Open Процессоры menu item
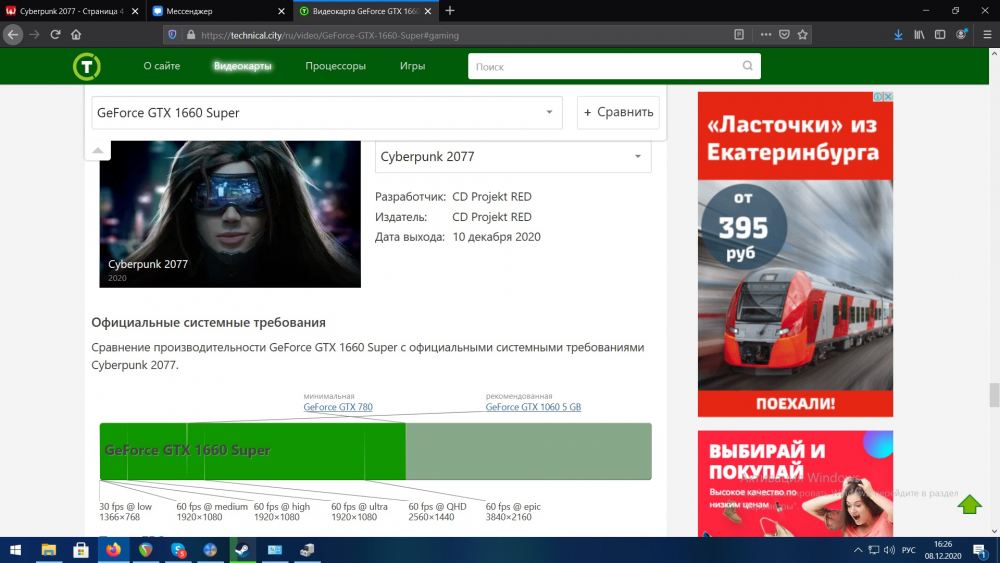This screenshot has height=563, width=1000. (x=335, y=66)
